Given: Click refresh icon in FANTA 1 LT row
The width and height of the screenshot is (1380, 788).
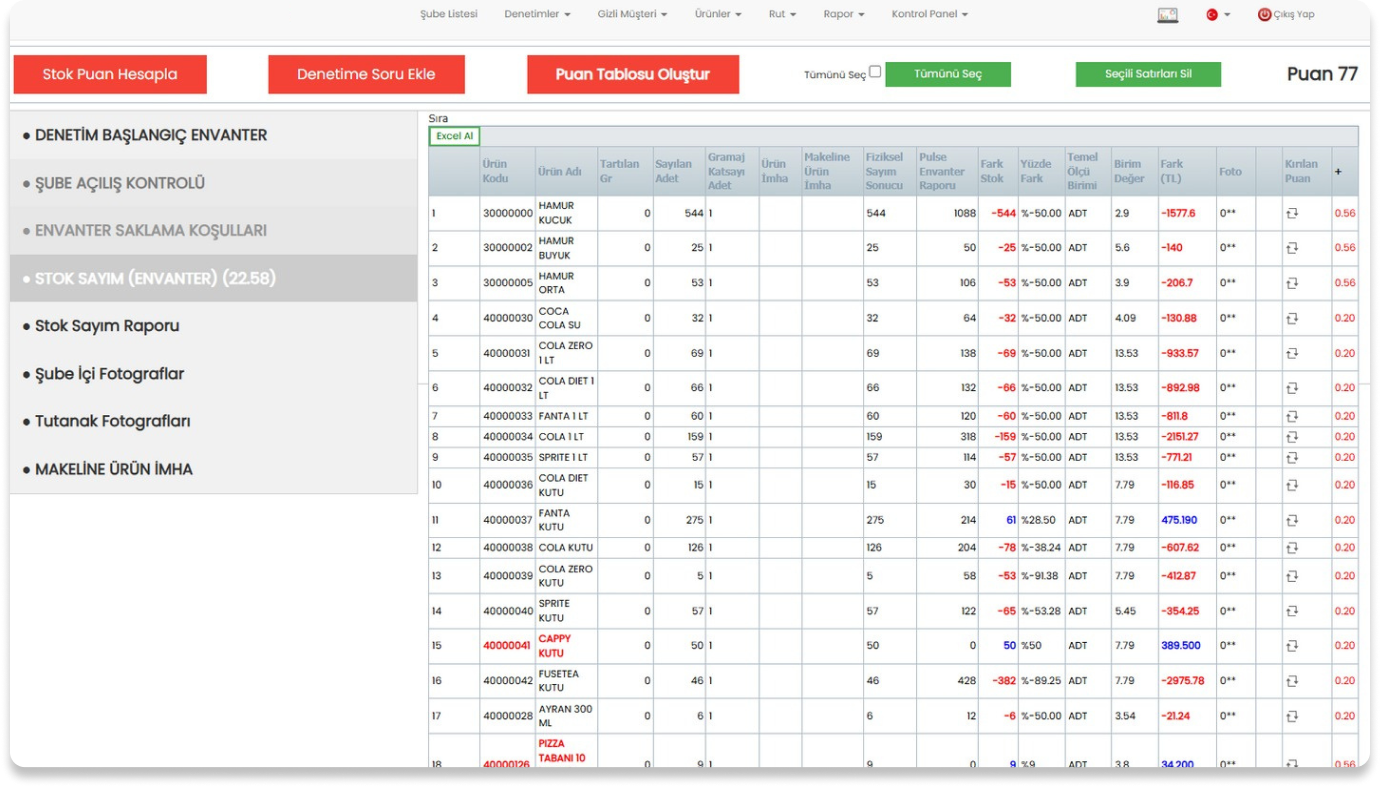Looking at the screenshot, I should pos(1292,416).
